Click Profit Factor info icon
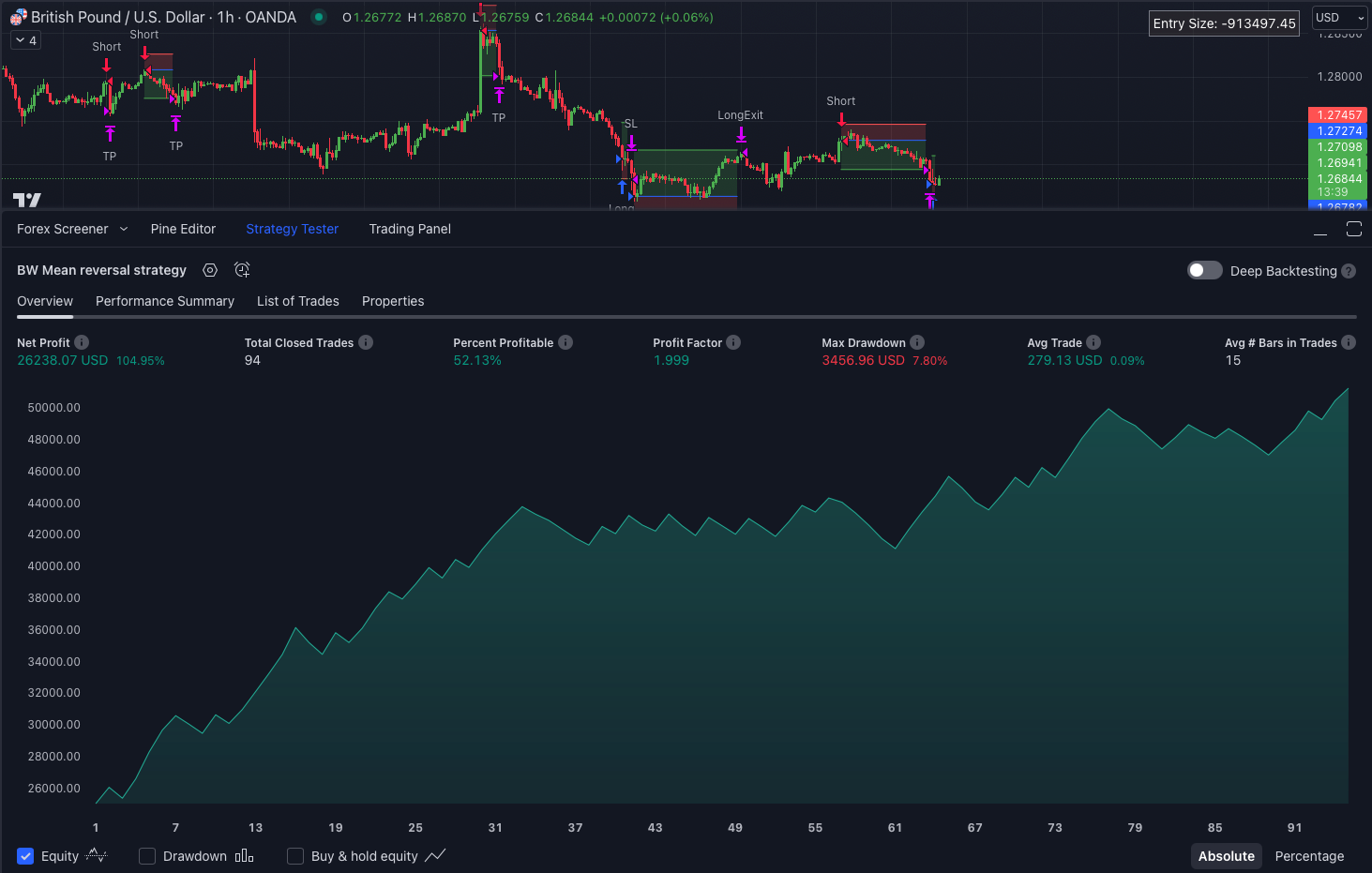Image resolution: width=1372 pixels, height=873 pixels. 733,342
